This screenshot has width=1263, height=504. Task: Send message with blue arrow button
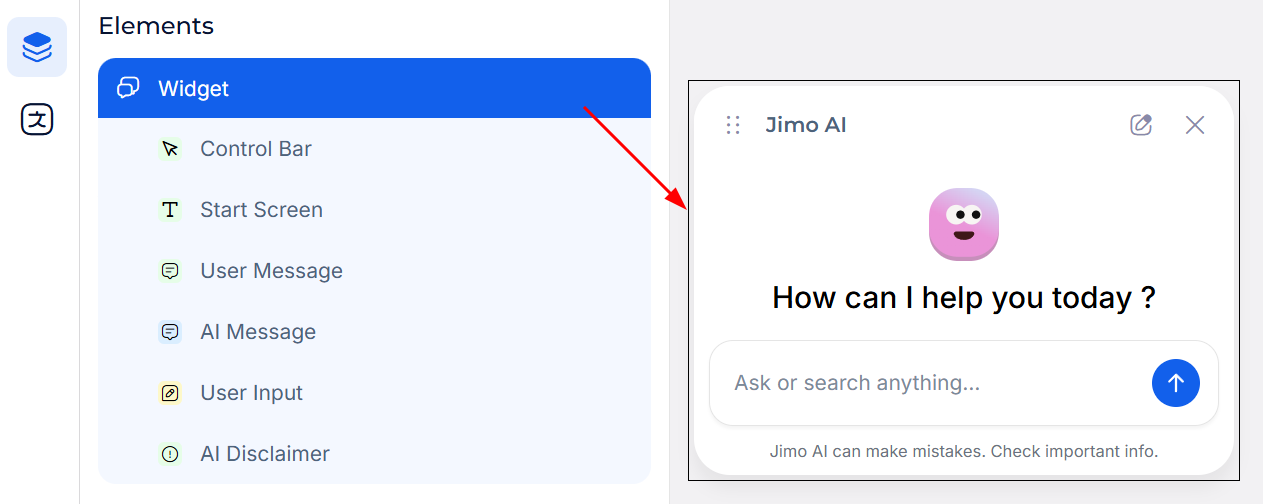pos(1175,383)
